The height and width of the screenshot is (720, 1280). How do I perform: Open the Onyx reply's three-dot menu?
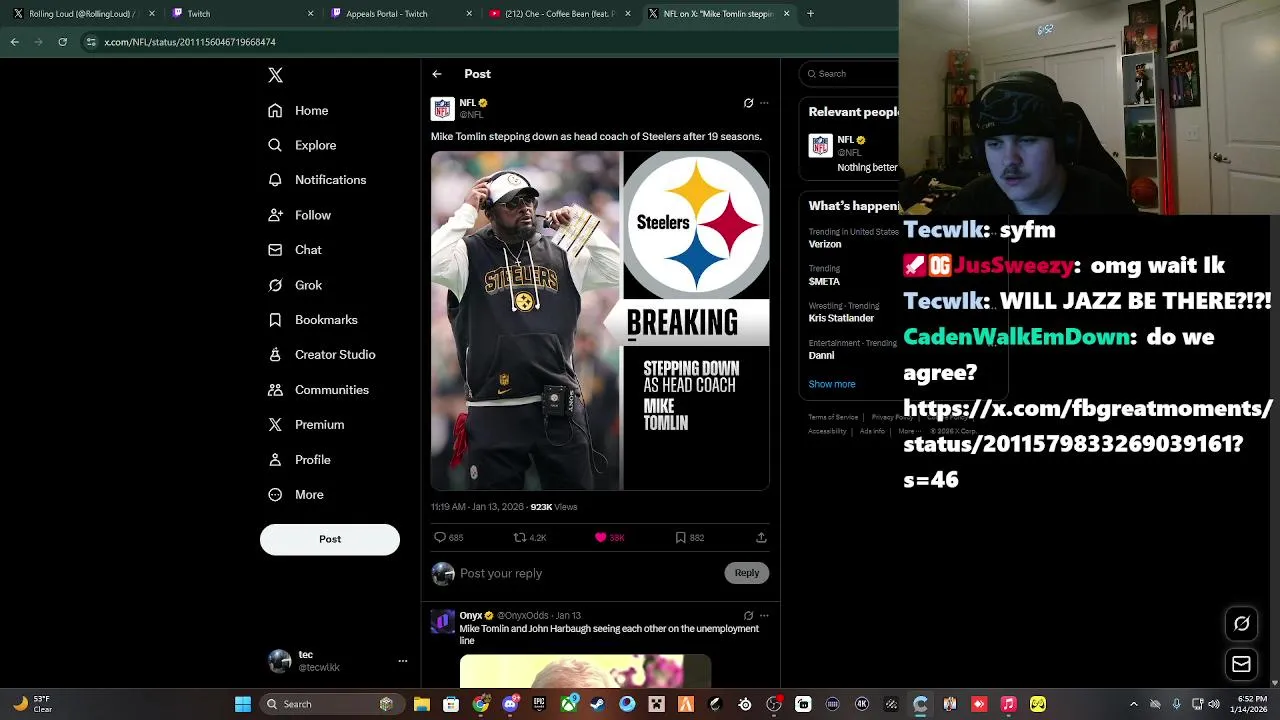click(764, 616)
